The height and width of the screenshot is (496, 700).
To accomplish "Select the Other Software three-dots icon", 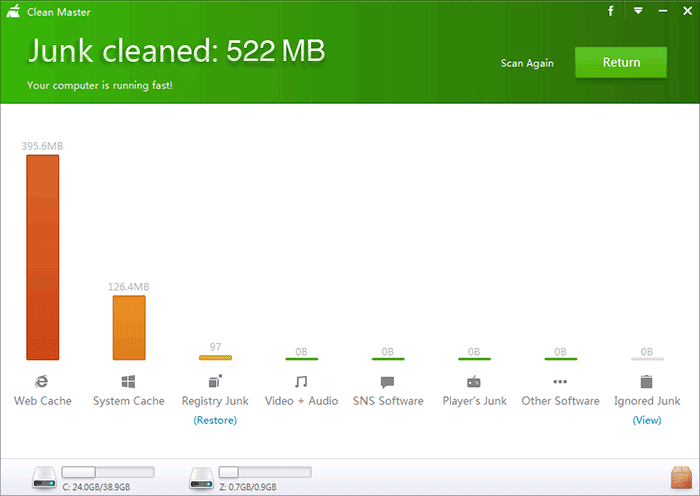I will coord(560,382).
